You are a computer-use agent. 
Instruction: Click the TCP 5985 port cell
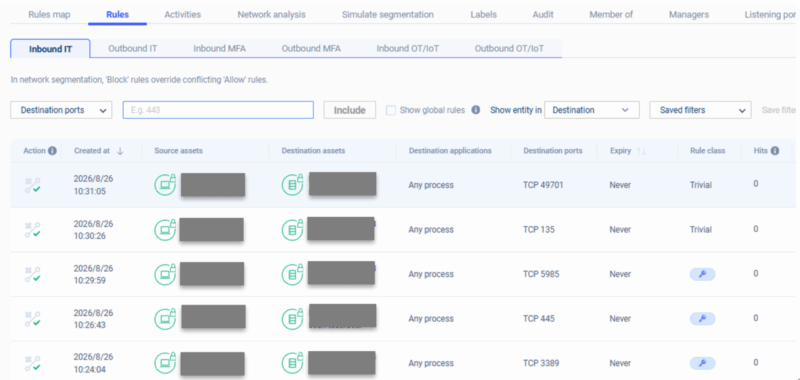click(x=541, y=274)
